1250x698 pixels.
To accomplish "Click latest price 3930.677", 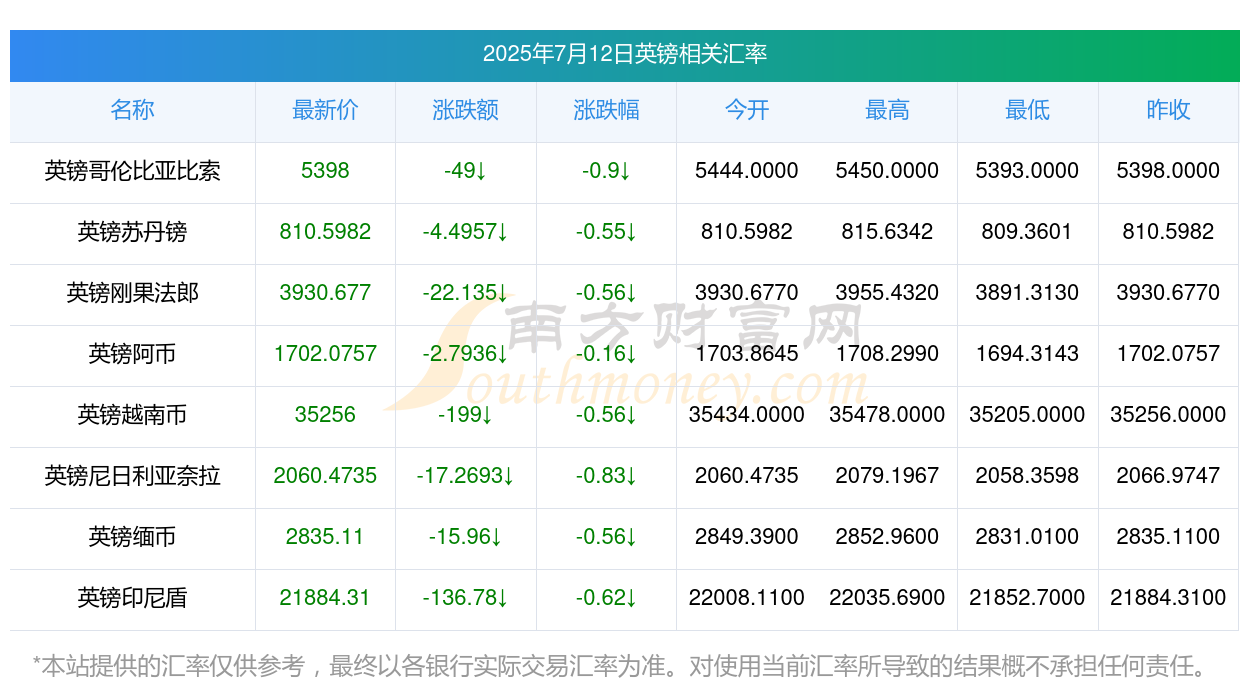I will click(x=325, y=293).
